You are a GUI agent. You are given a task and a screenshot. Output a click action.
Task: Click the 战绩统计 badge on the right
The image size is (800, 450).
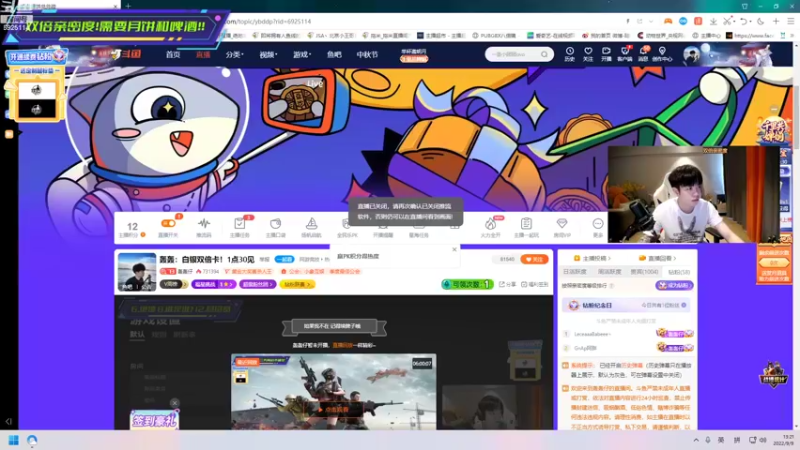click(x=773, y=375)
